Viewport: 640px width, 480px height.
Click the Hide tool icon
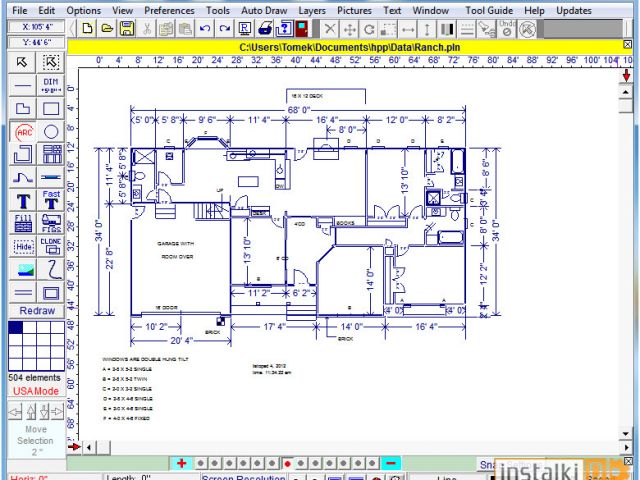click(23, 245)
